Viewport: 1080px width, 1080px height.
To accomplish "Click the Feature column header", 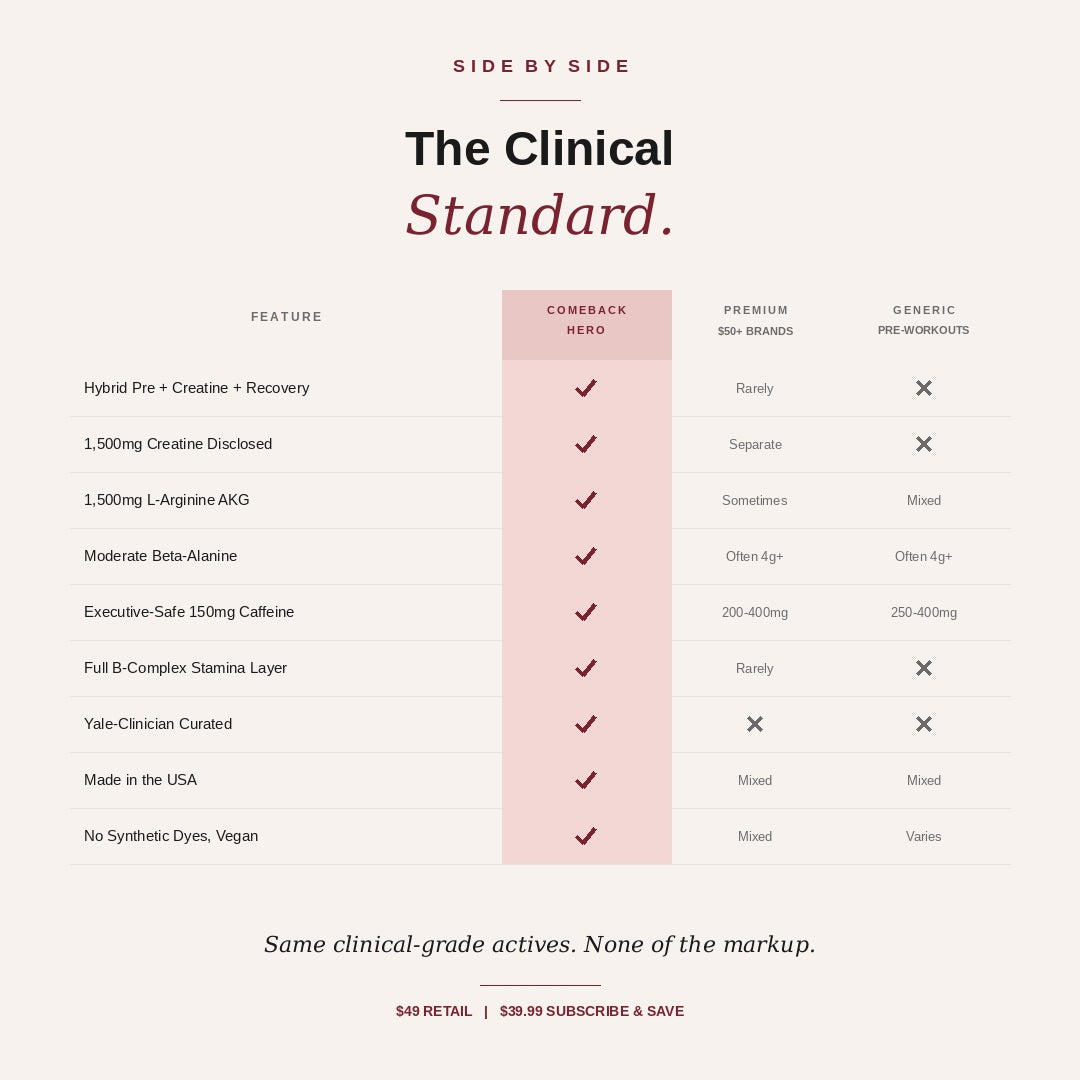I will (x=287, y=317).
